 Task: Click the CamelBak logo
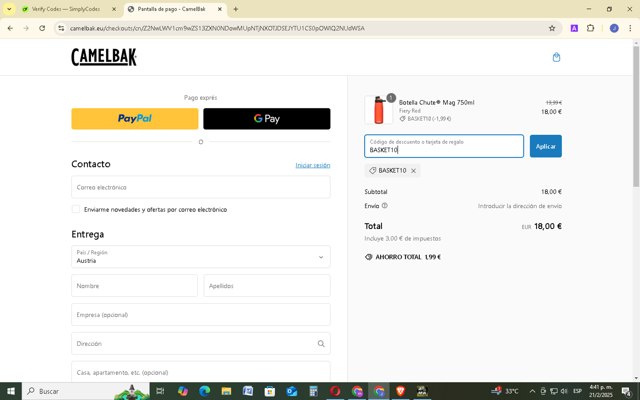click(104, 57)
